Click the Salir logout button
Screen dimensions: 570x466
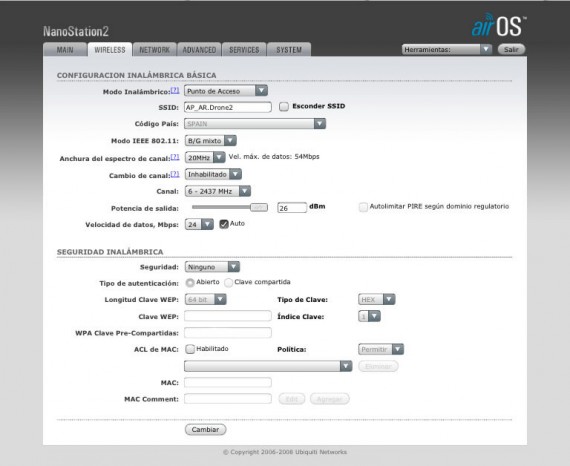coord(511,49)
